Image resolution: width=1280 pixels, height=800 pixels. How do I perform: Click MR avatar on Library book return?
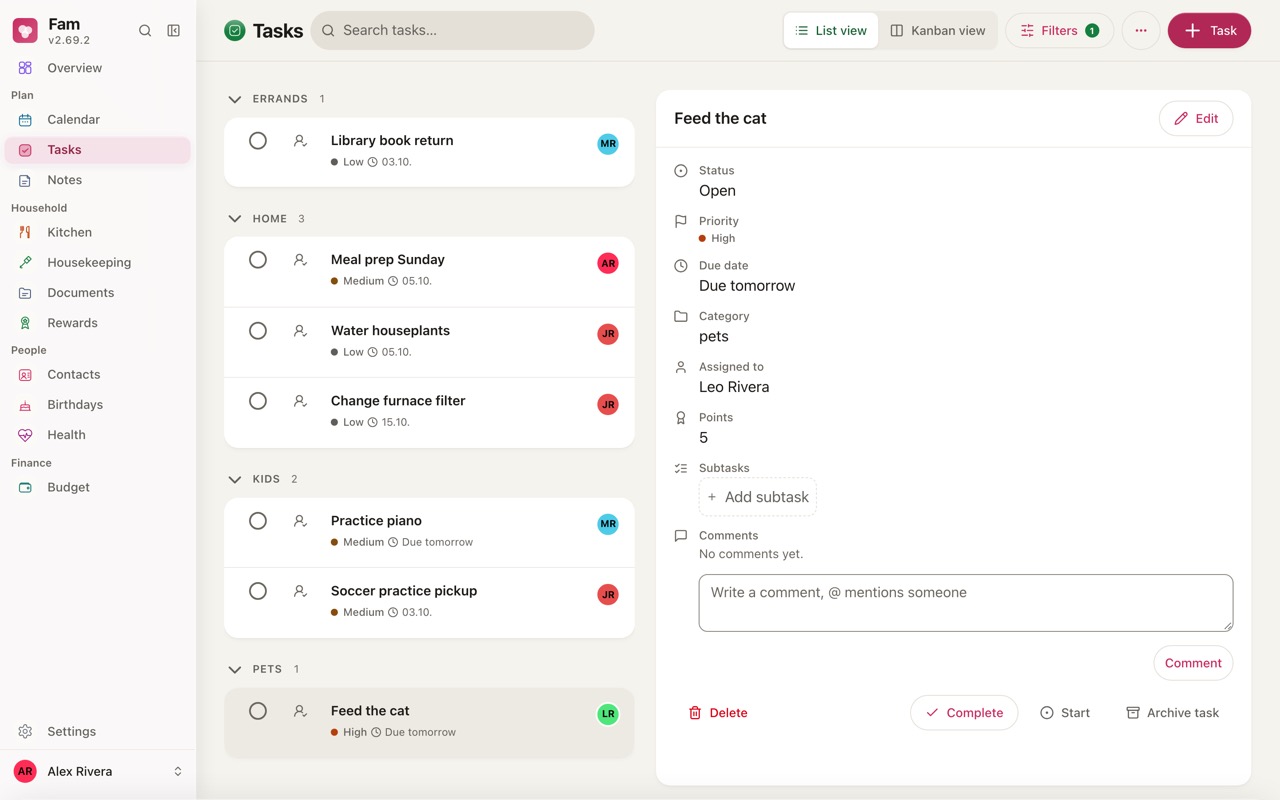pyautogui.click(x=608, y=144)
